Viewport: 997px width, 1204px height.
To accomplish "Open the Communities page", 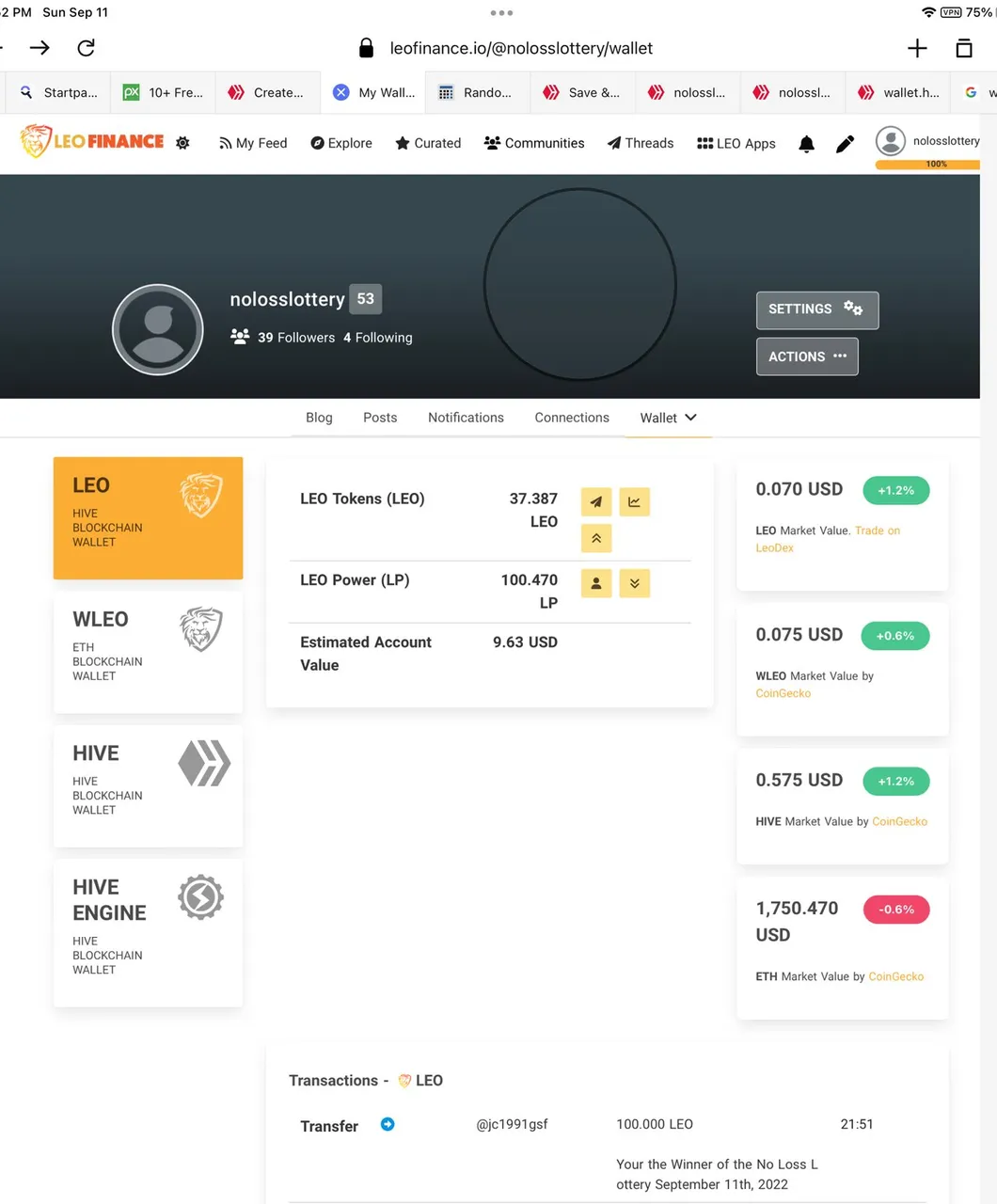I will 534,143.
